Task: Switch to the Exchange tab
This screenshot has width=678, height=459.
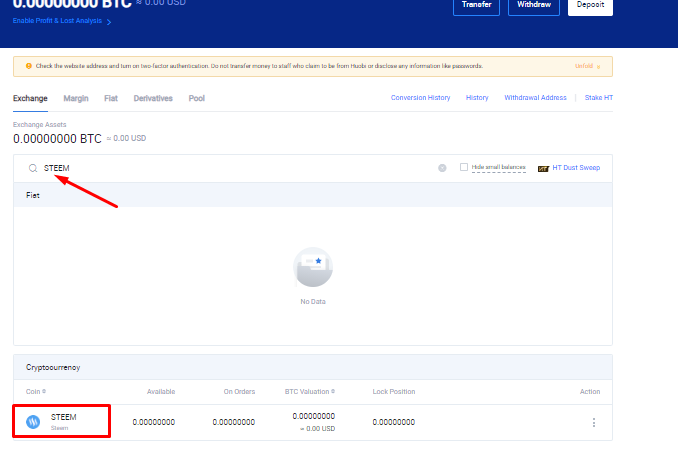Action: click(x=30, y=99)
